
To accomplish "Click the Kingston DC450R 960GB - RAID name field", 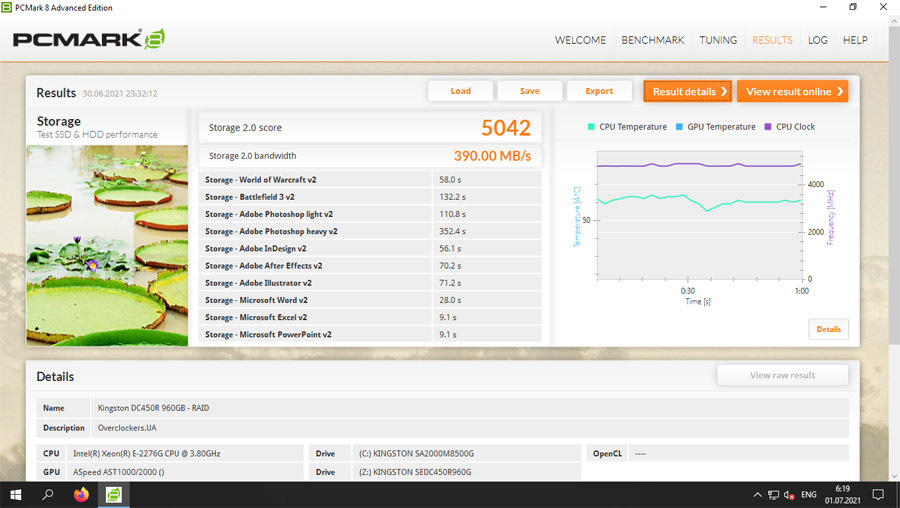I will pyautogui.click(x=470, y=408).
